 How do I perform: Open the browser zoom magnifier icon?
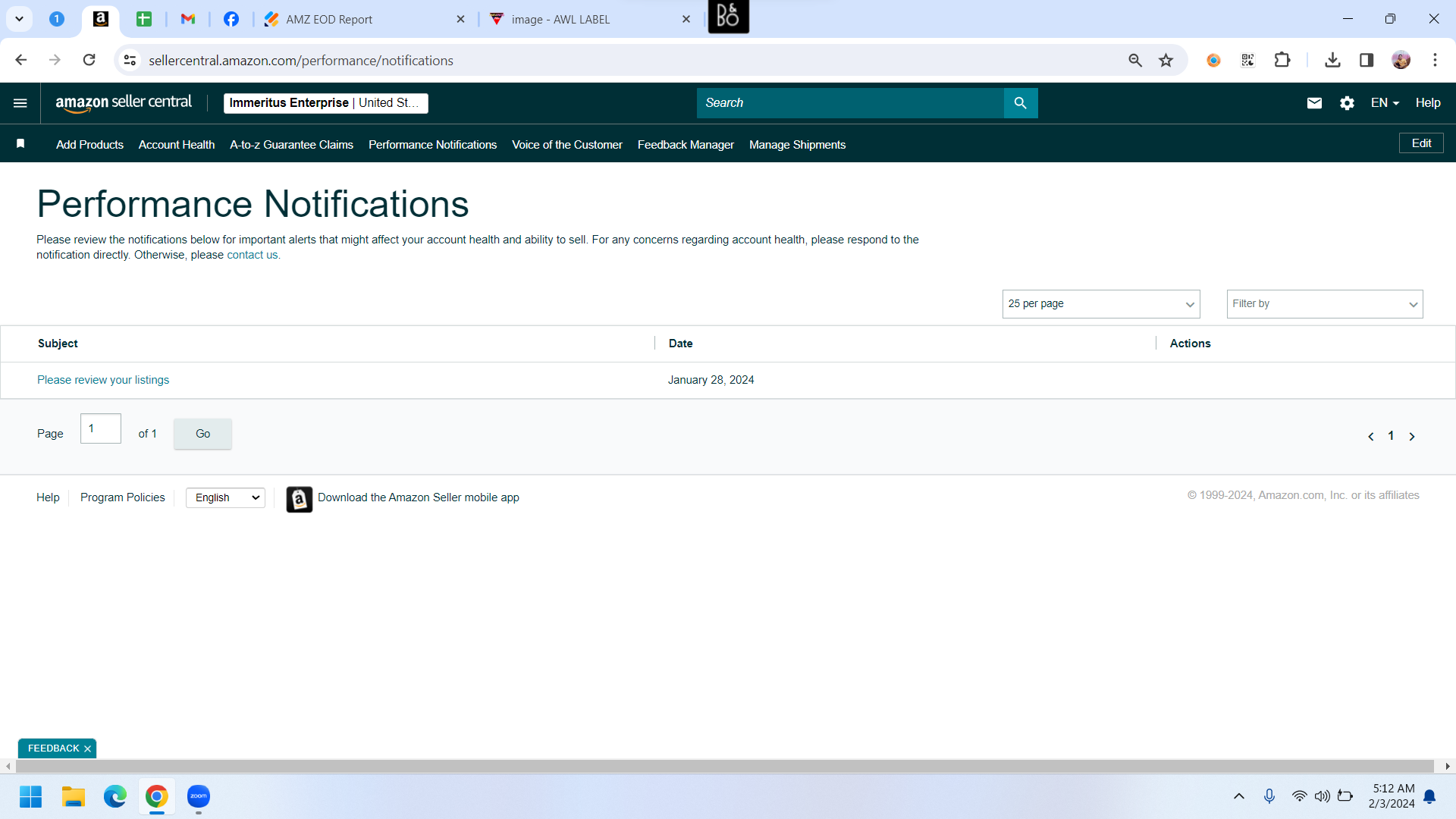(1135, 60)
